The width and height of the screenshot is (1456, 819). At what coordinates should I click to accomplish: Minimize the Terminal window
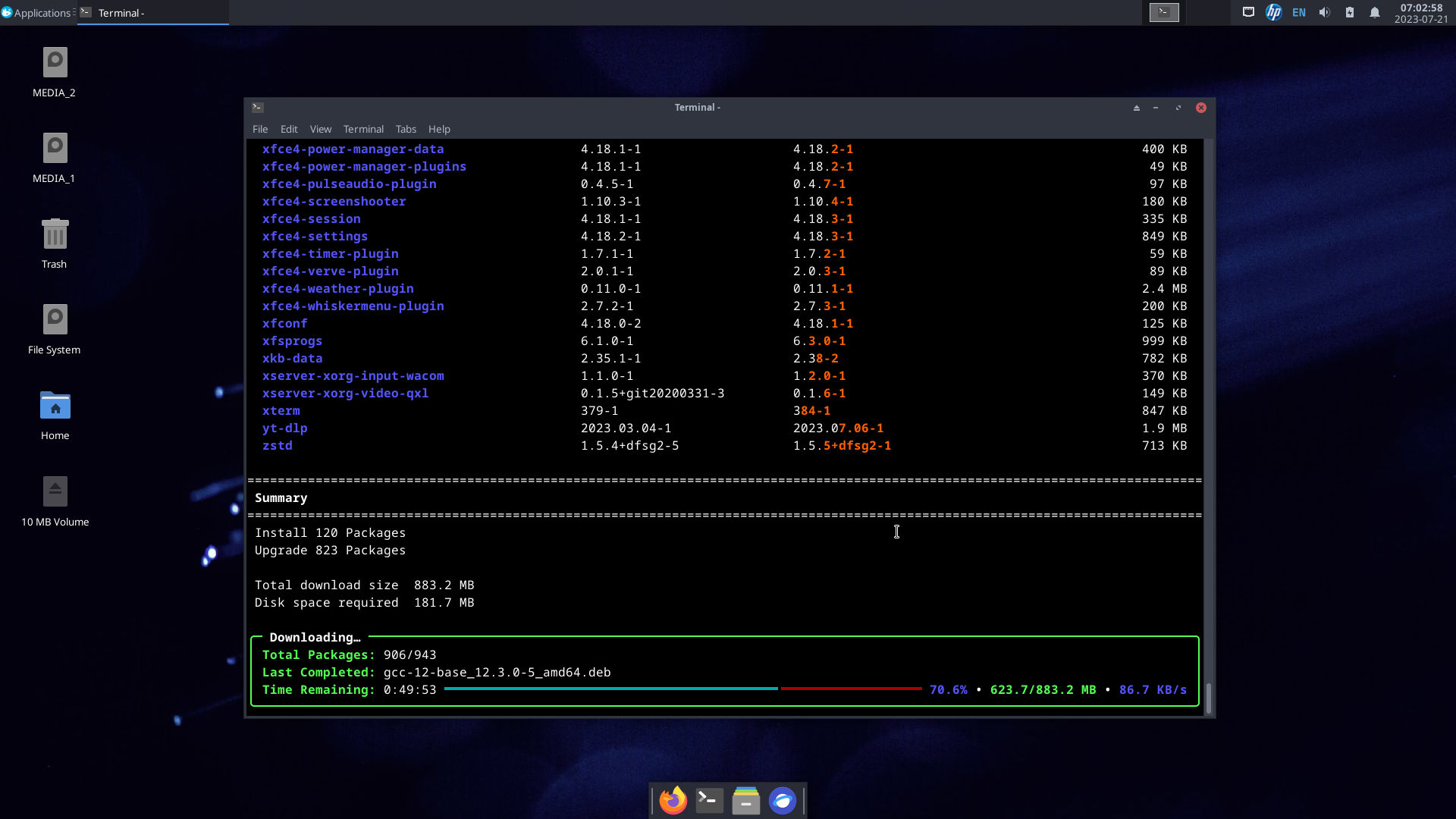[x=1156, y=108]
